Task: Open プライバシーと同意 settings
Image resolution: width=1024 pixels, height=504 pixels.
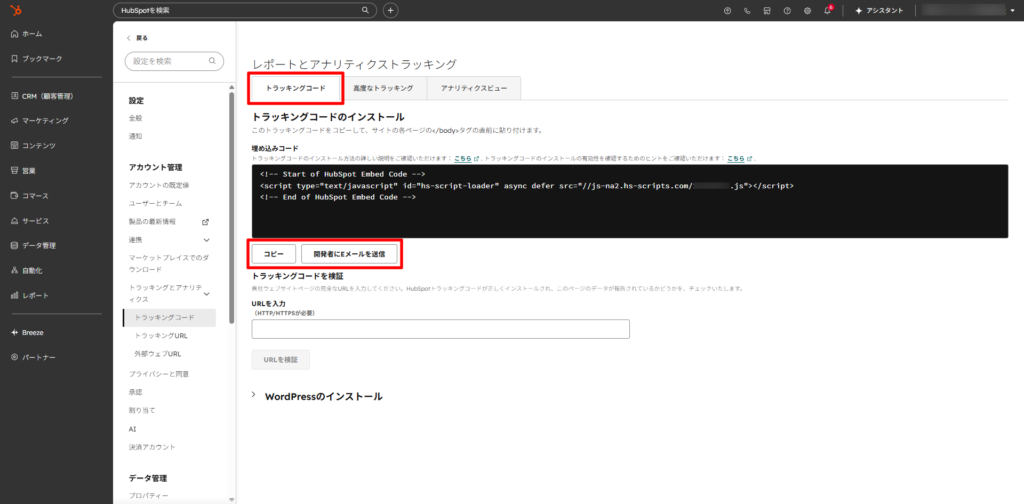Action: (x=159, y=374)
